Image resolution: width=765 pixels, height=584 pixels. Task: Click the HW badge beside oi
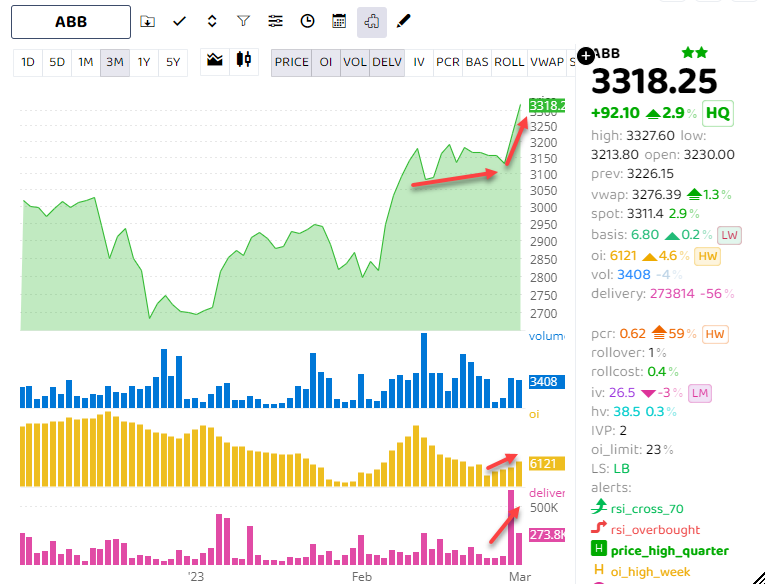[x=708, y=256]
